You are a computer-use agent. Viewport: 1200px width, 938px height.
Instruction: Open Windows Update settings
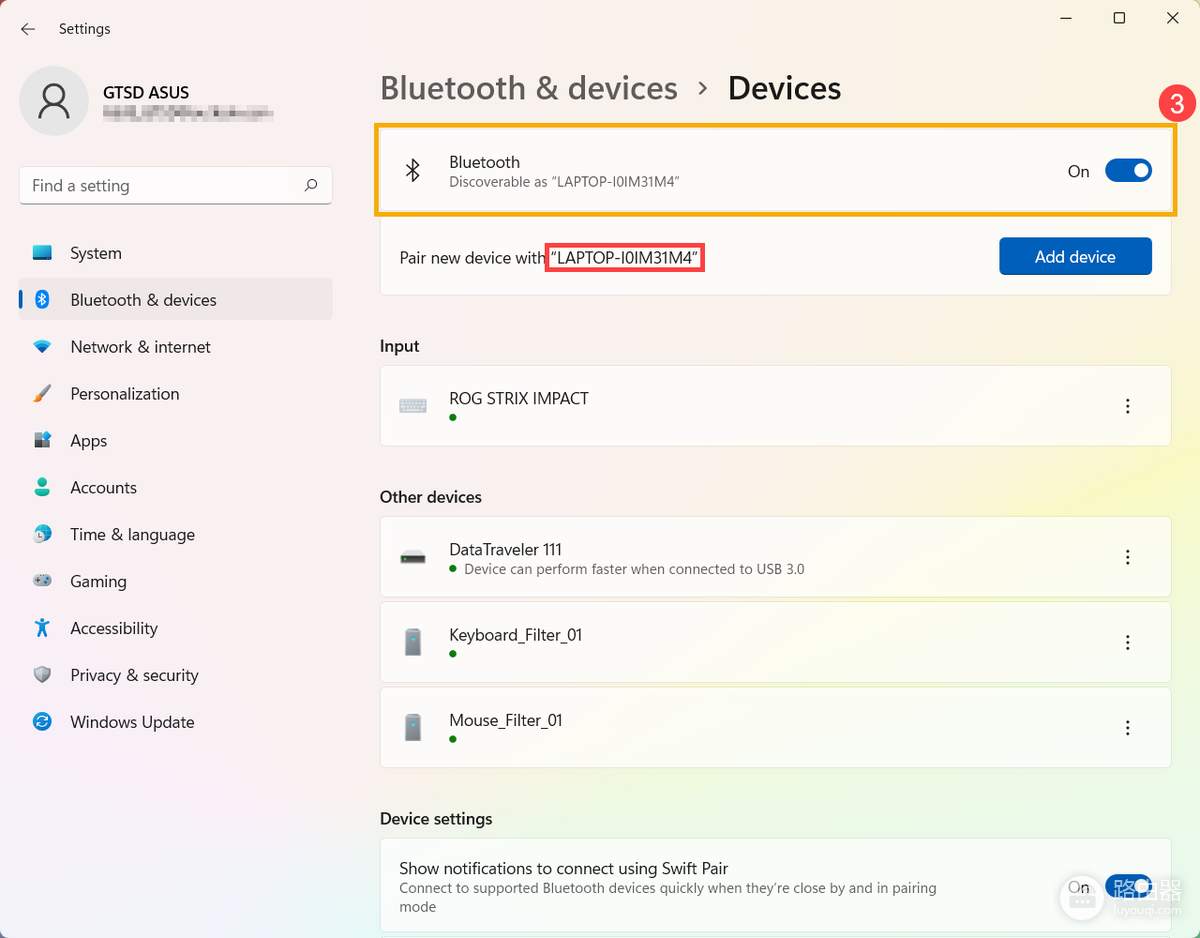(176, 722)
